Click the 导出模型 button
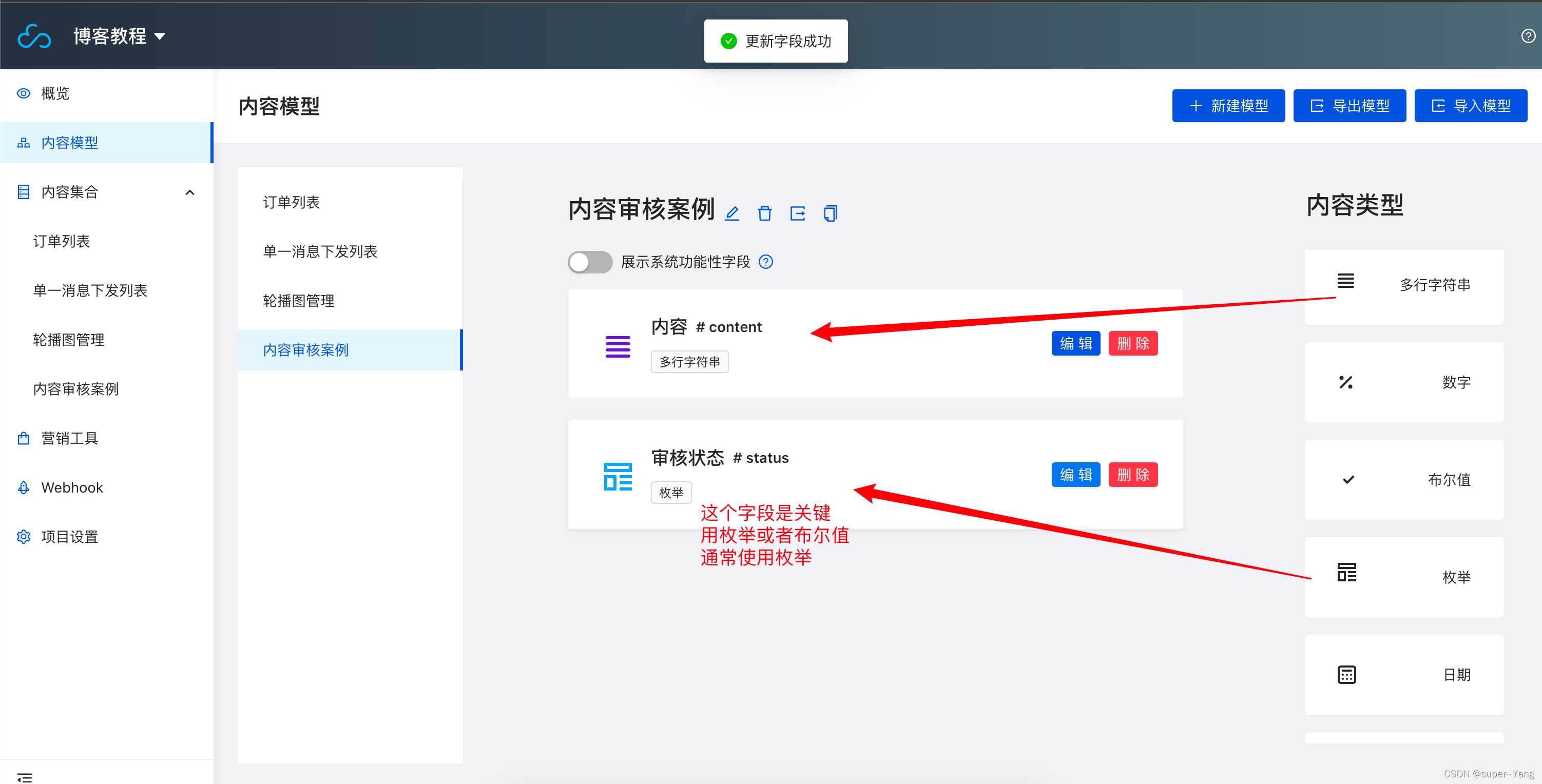 [x=1349, y=106]
